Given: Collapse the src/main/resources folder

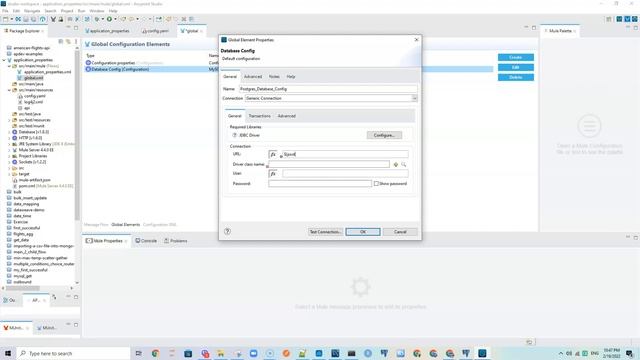Looking at the screenshot, I should 9,90.
